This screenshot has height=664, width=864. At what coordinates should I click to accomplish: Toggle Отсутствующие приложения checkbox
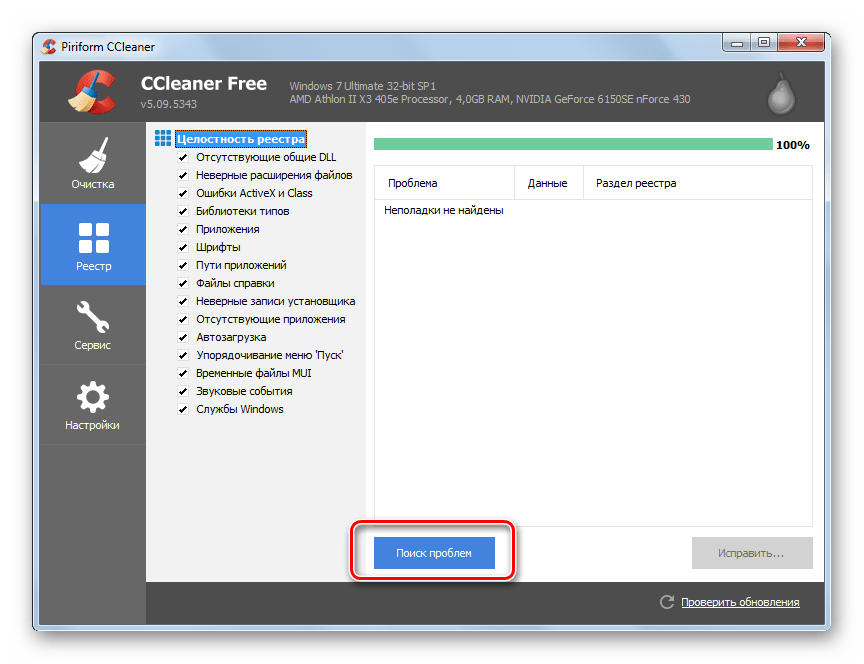point(183,320)
